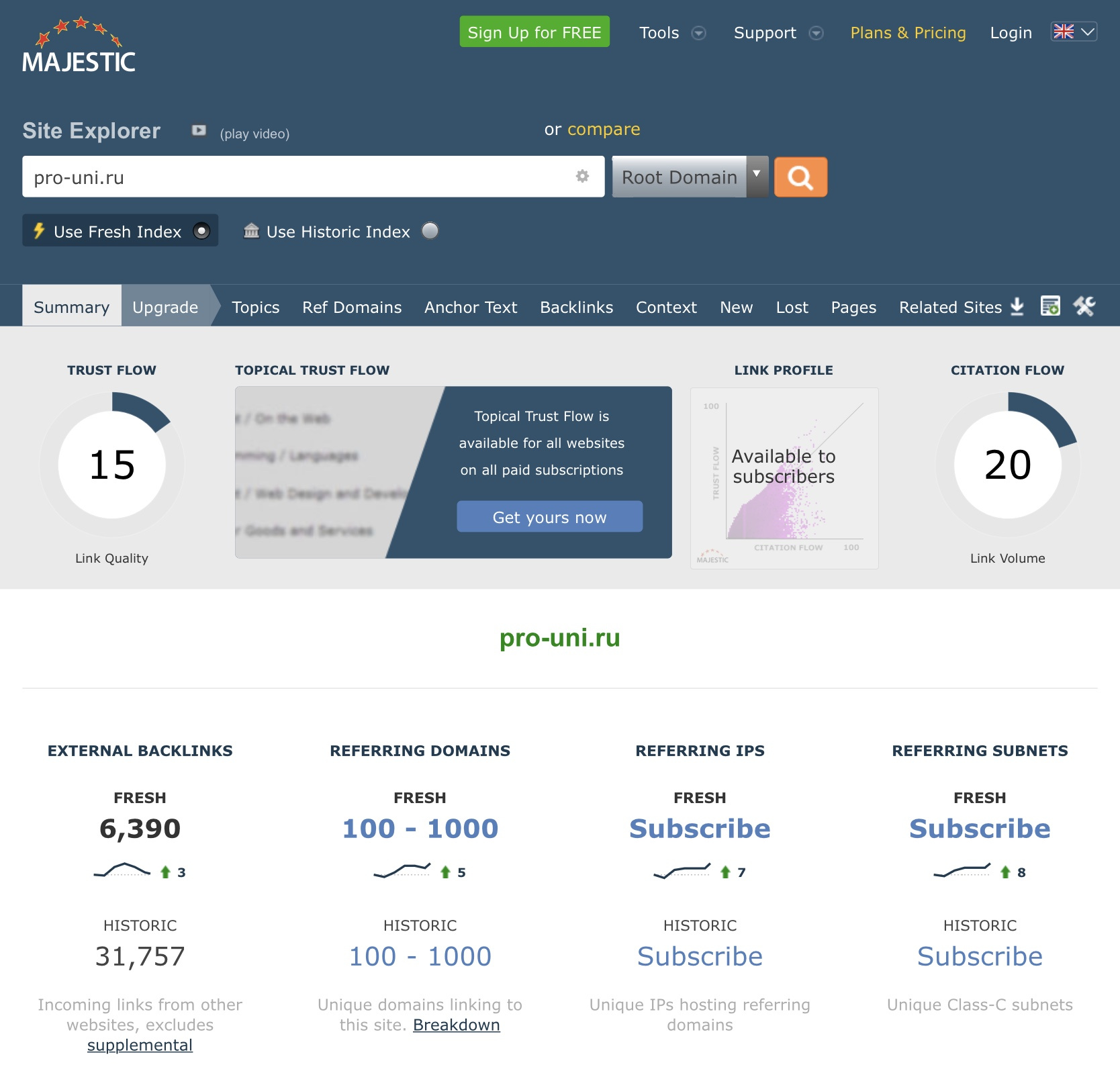This screenshot has width=1120, height=1069.
Task: Select Use Fresh Index radio button
Action: 201,231
